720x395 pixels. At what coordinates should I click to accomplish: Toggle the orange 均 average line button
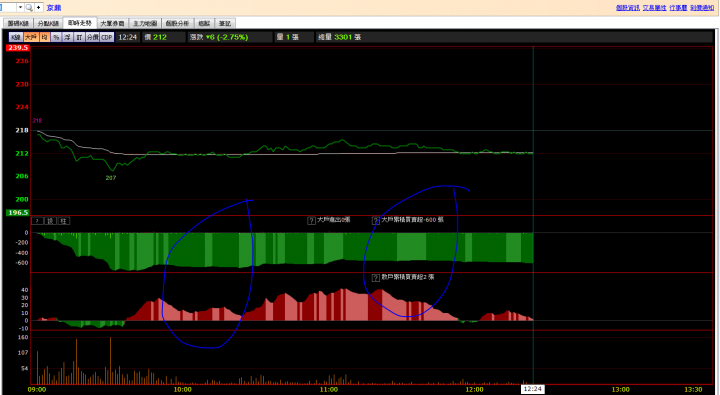coord(45,37)
